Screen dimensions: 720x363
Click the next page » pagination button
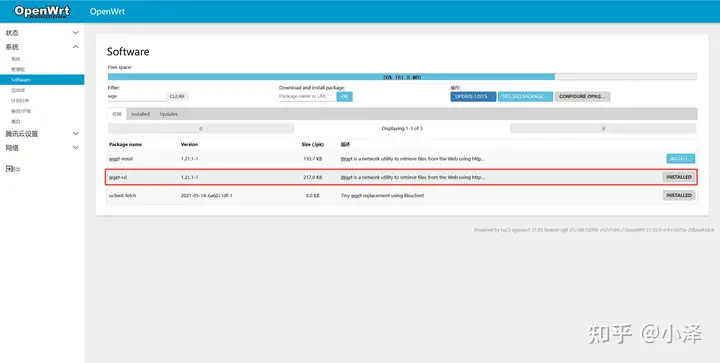[x=603, y=129]
